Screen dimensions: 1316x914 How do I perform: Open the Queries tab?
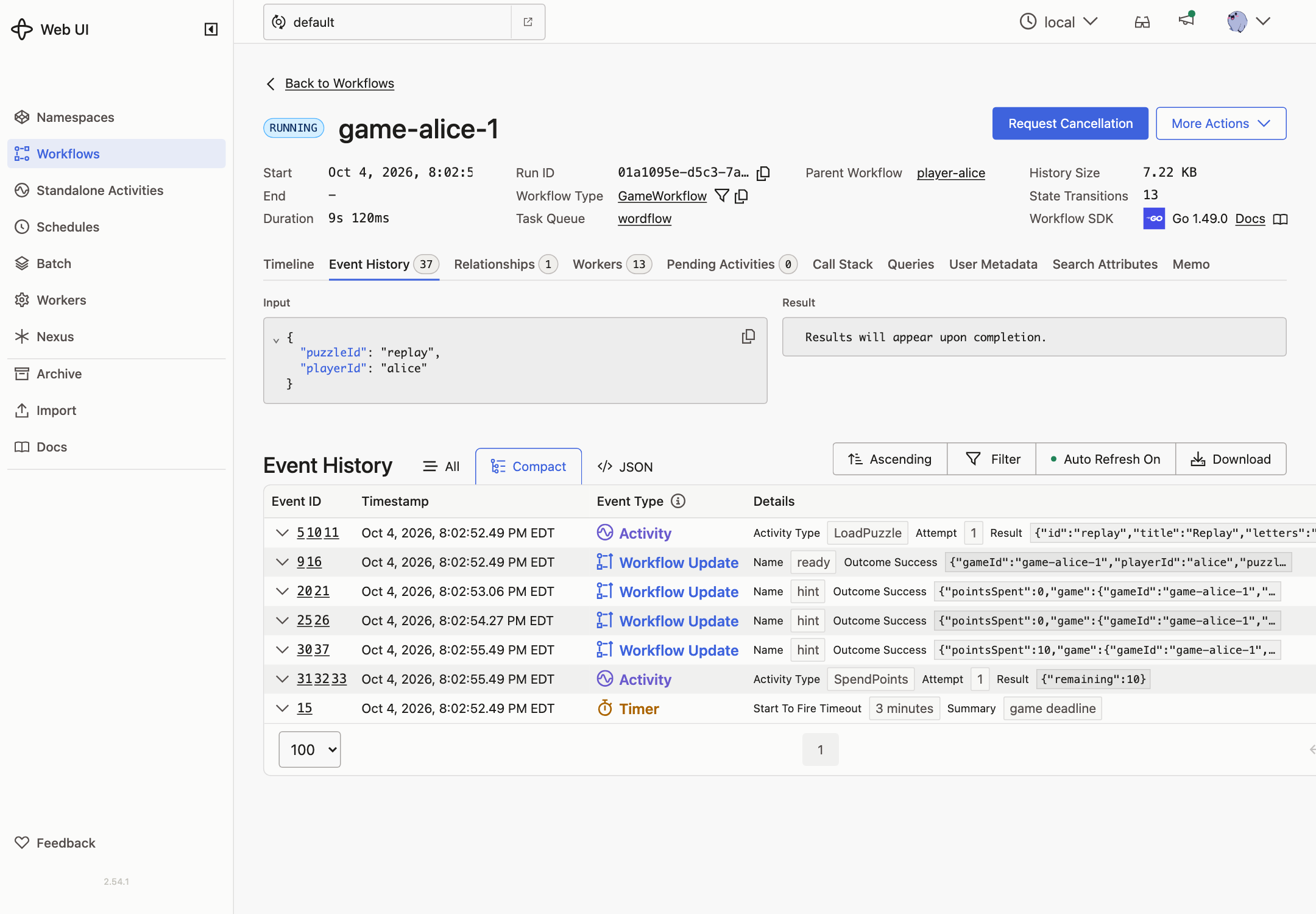911,264
